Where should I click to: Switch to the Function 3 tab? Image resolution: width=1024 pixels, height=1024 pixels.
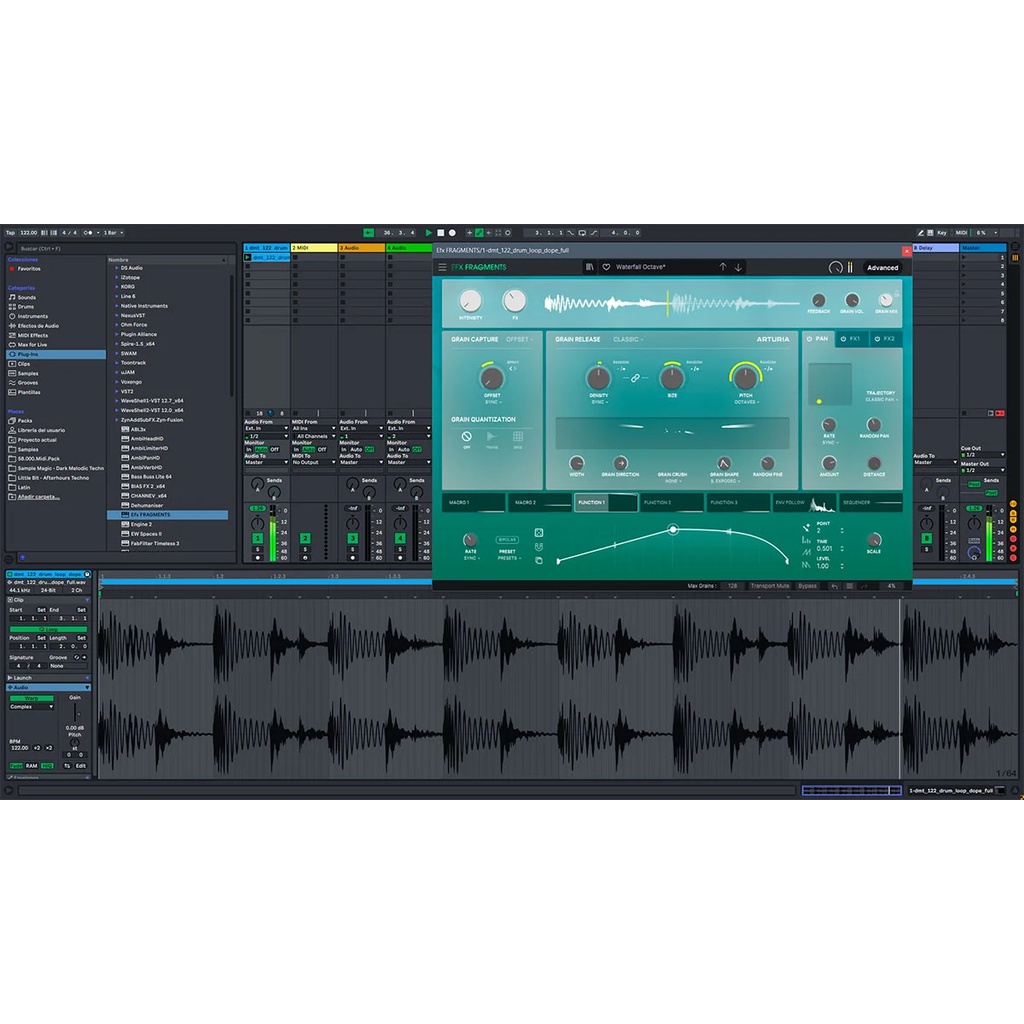pos(737,503)
